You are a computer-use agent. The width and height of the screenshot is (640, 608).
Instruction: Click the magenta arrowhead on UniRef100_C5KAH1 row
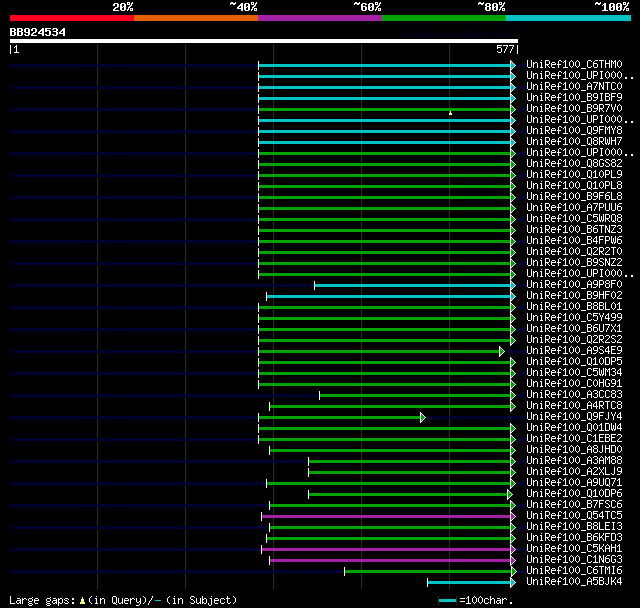[513, 550]
